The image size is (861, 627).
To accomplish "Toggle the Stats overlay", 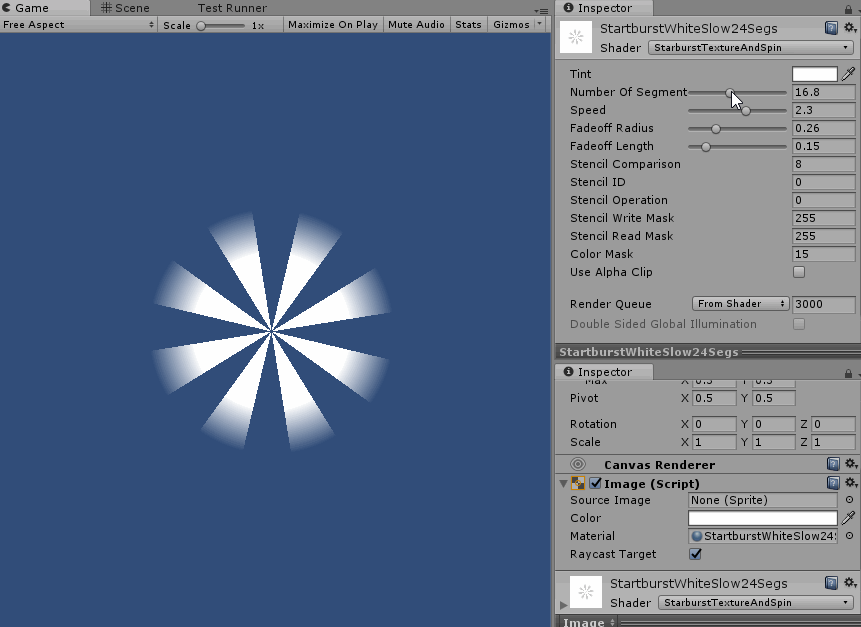I will click(x=468, y=25).
